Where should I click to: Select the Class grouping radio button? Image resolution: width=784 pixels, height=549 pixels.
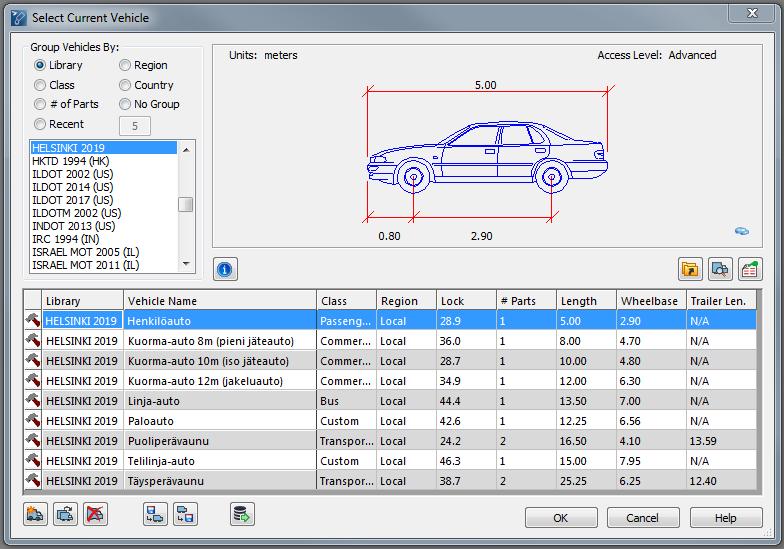[x=40, y=85]
